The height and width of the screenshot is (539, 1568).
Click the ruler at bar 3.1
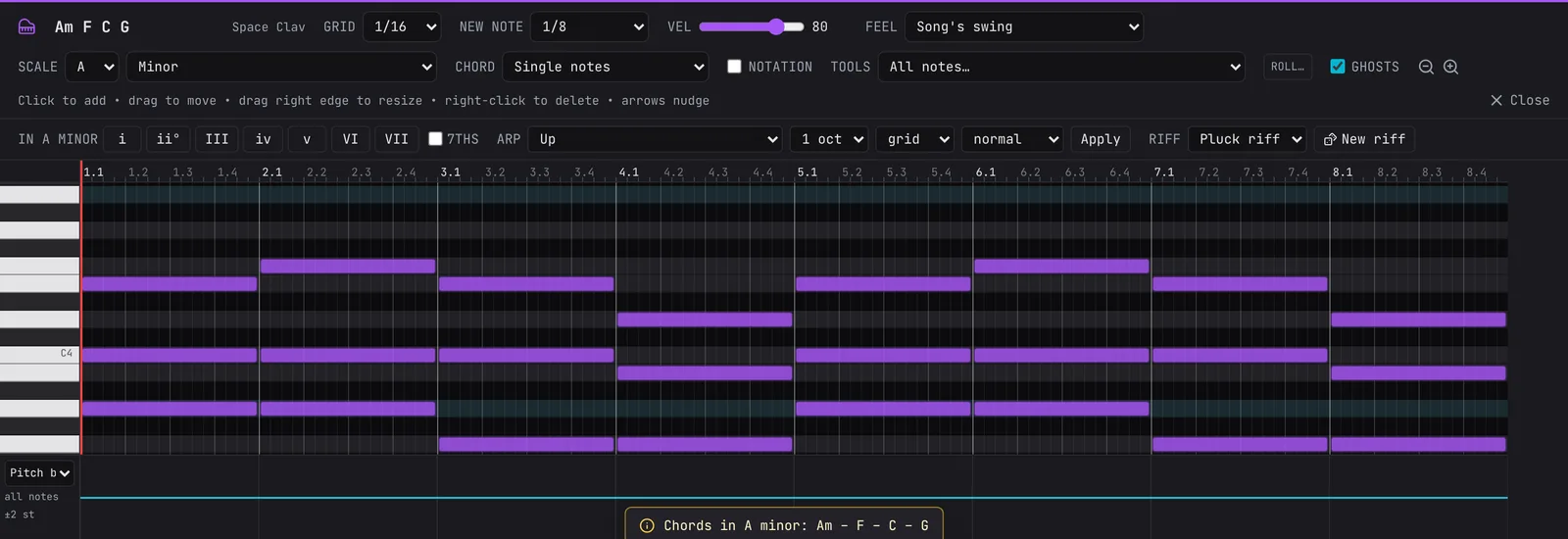[x=450, y=172]
